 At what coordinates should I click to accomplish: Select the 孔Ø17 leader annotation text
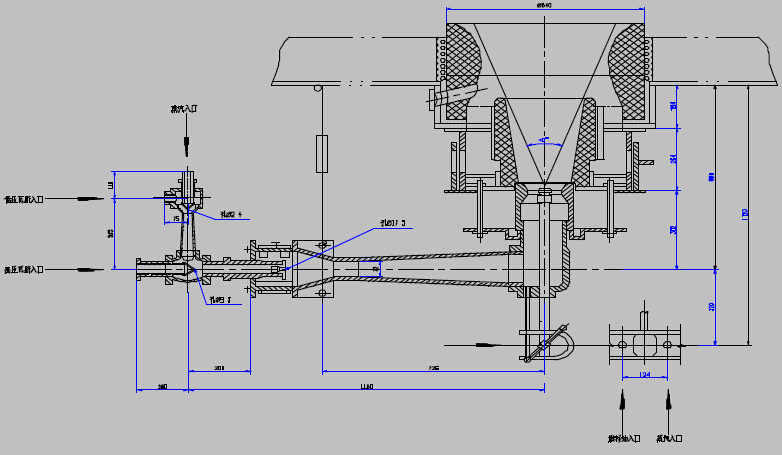(x=392, y=223)
